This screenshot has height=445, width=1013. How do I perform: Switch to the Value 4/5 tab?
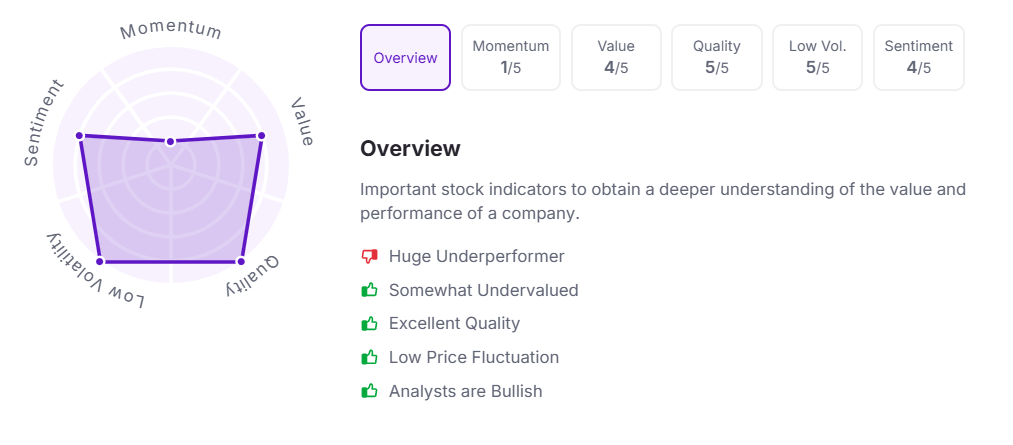(616, 58)
